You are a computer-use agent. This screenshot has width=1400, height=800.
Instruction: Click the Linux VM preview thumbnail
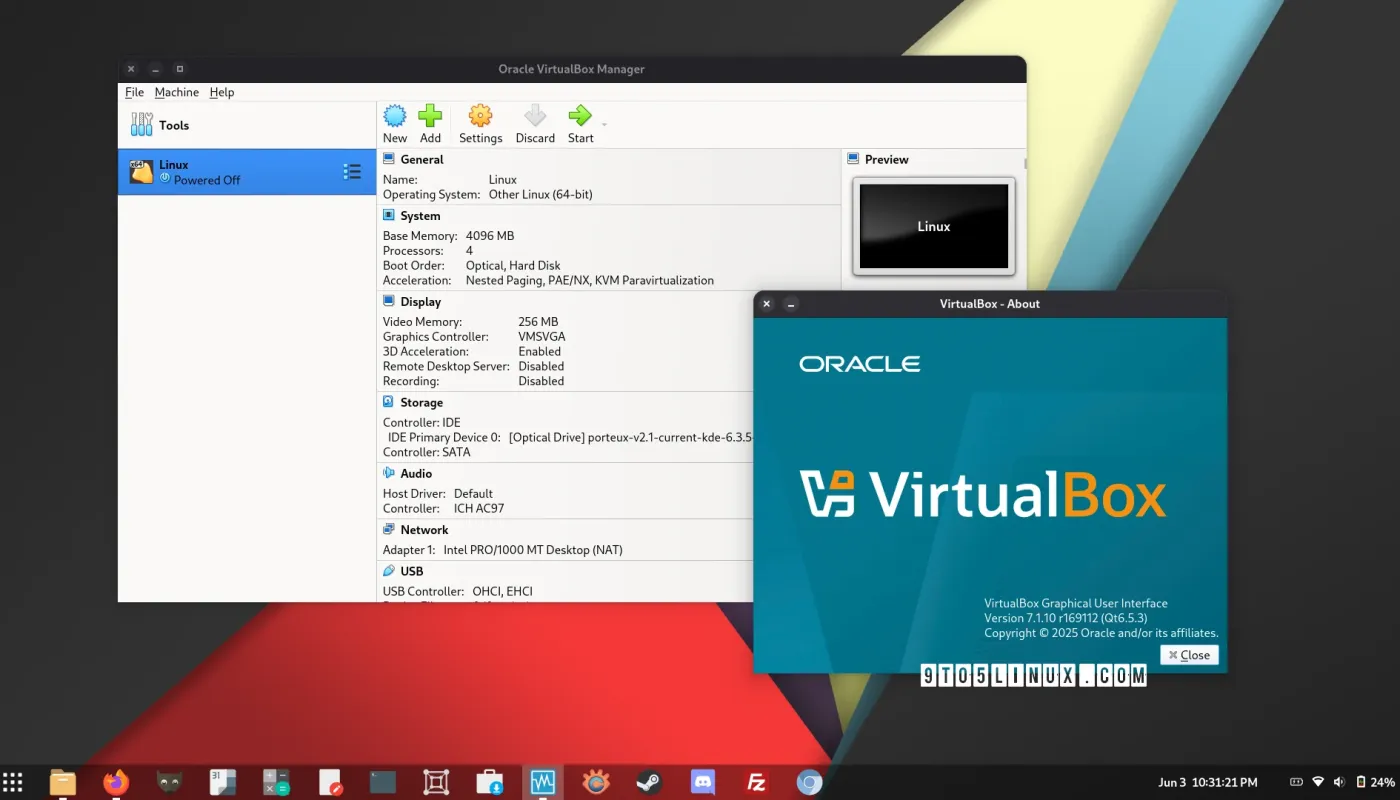point(933,226)
